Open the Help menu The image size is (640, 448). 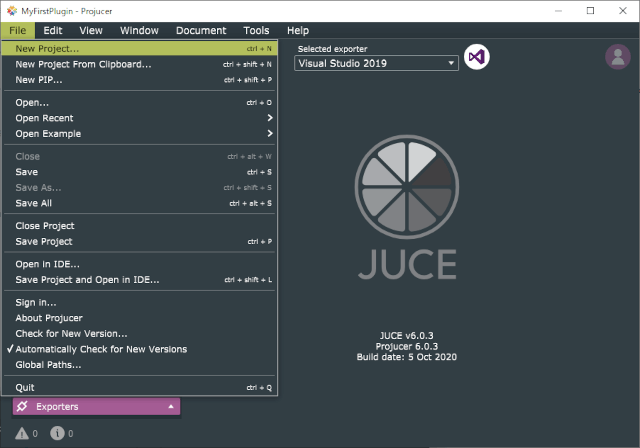[298, 31]
